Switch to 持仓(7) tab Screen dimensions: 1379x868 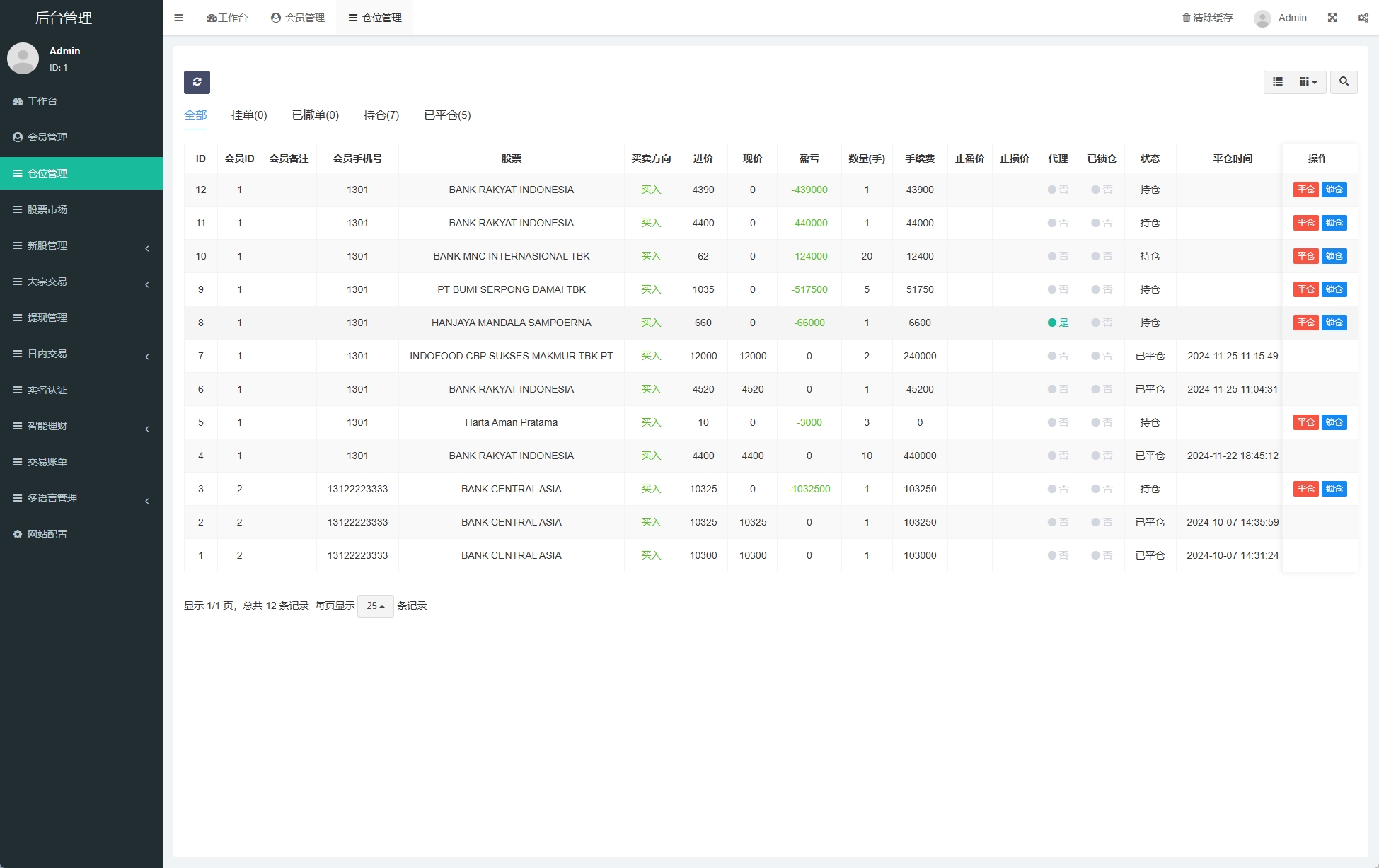[381, 115]
